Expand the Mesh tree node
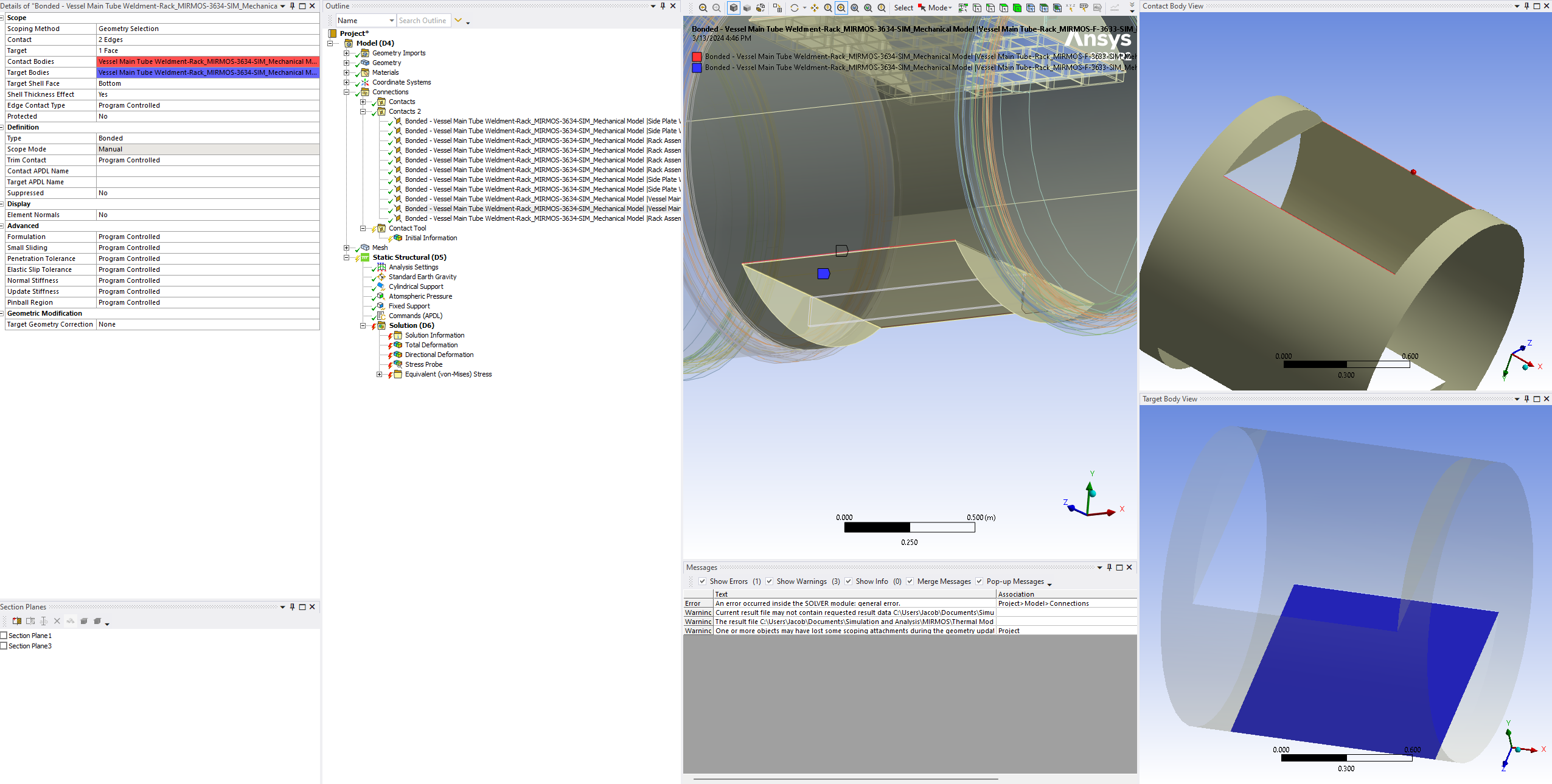1552x784 pixels. coord(347,248)
